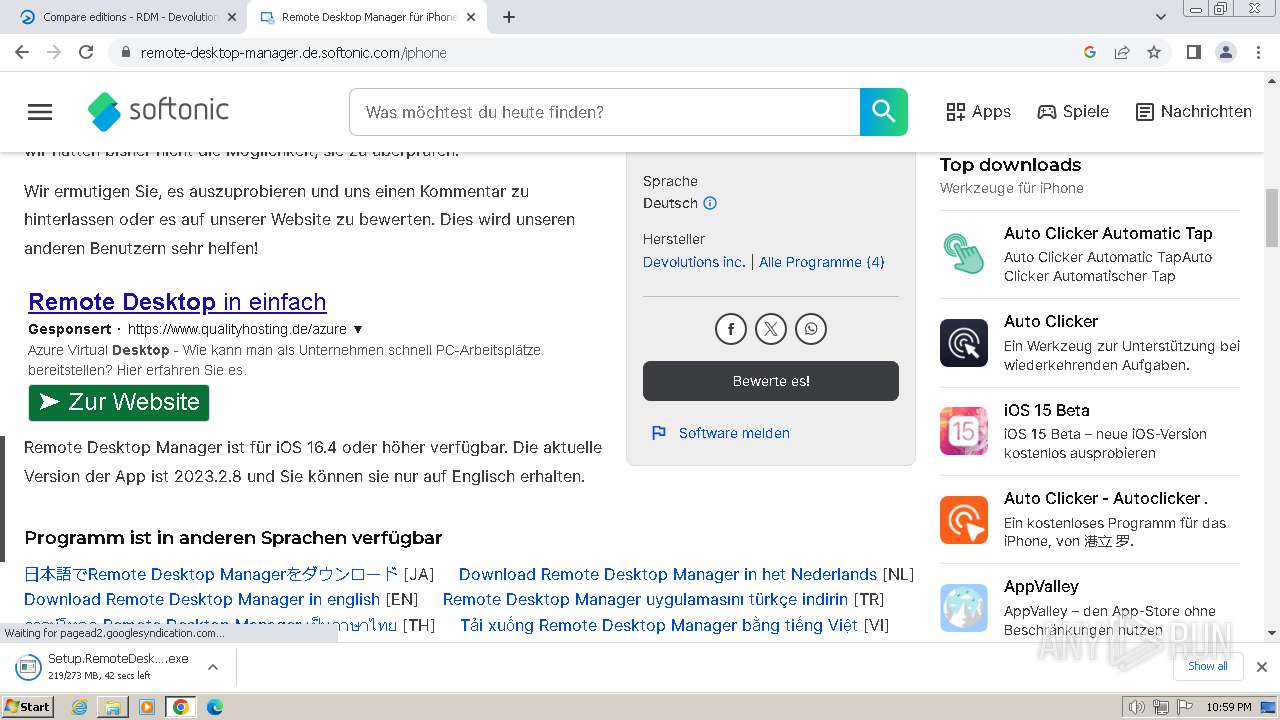
Task: Focus the 'Was möchtest du heute finden?' search field
Action: tap(605, 112)
